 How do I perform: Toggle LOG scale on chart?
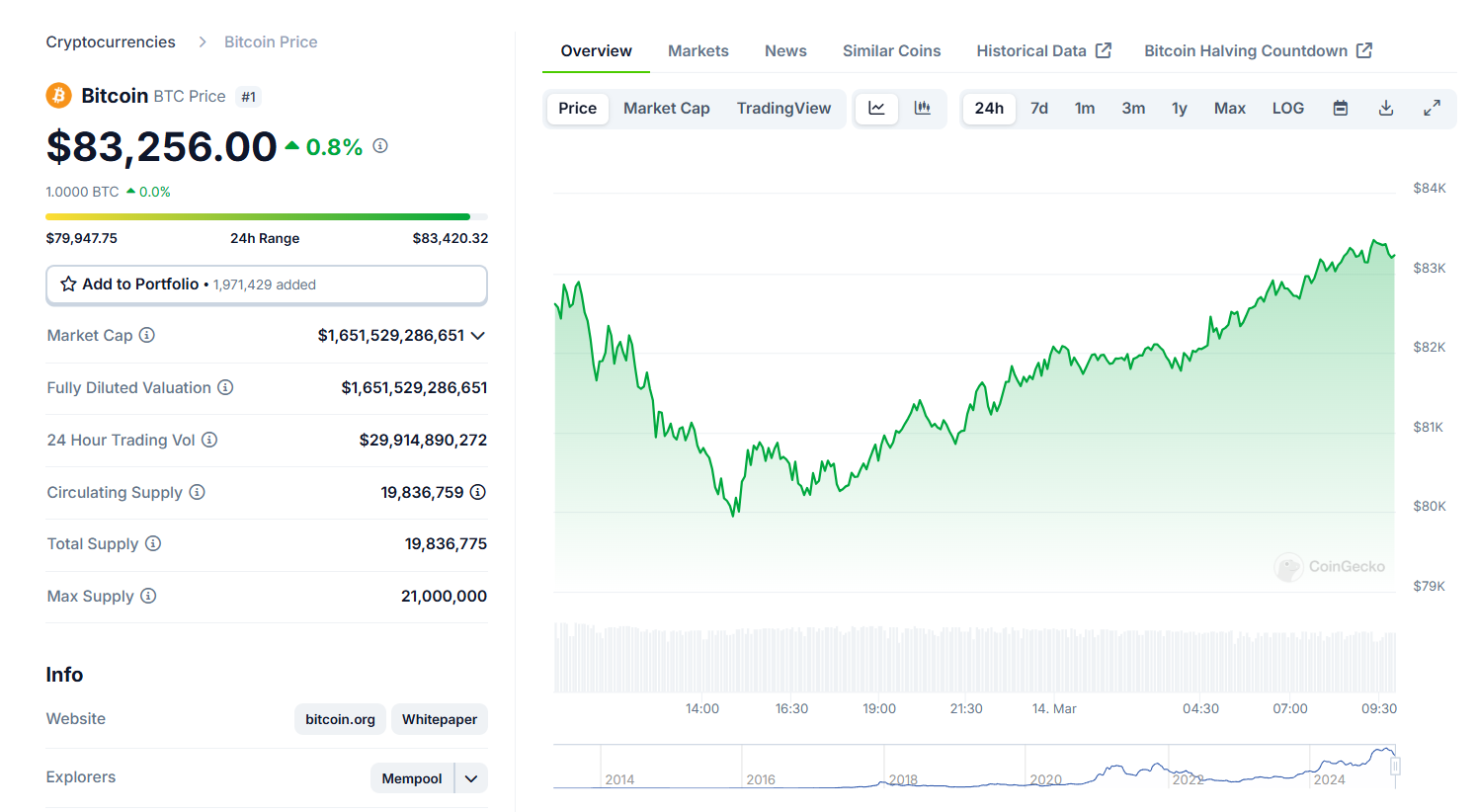(x=1288, y=109)
